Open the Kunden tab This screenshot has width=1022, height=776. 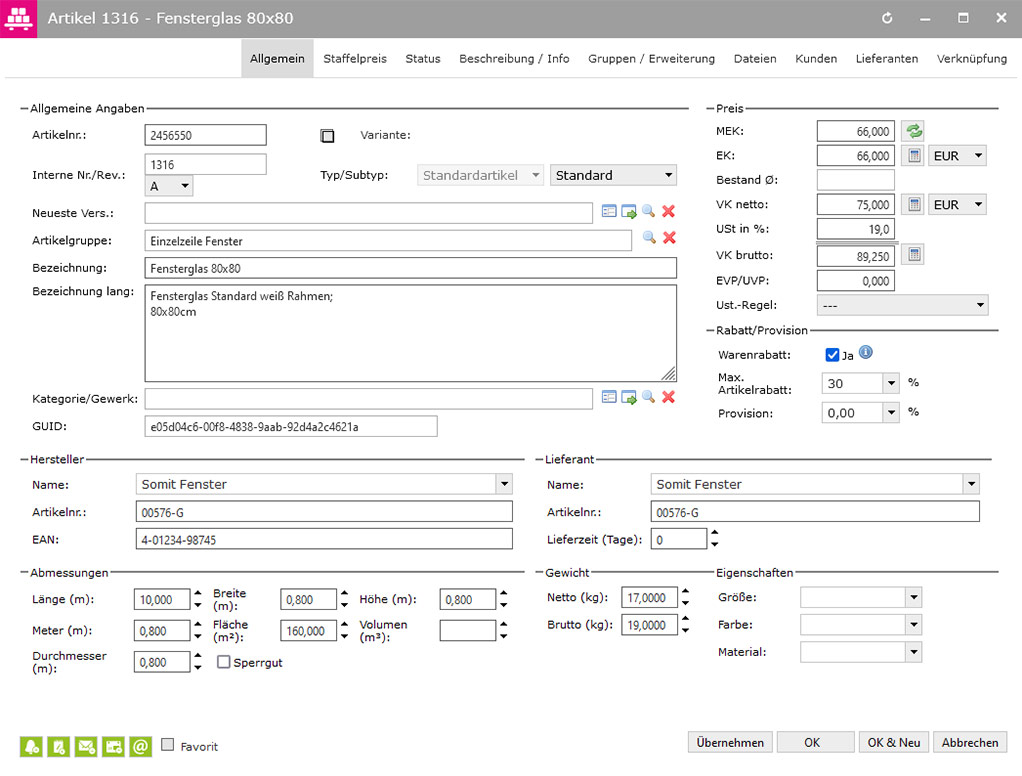pos(815,59)
